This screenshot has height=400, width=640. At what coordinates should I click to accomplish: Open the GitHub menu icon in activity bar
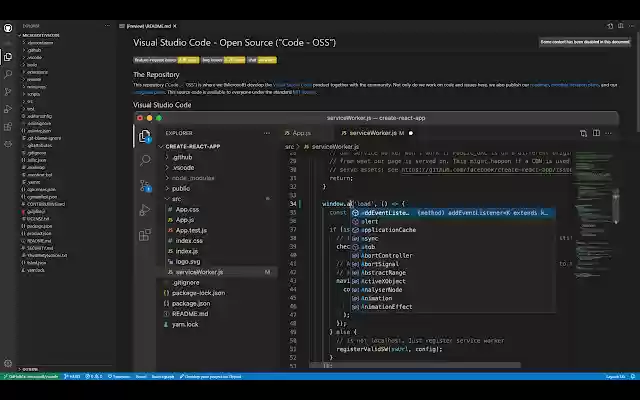tap(8, 28)
